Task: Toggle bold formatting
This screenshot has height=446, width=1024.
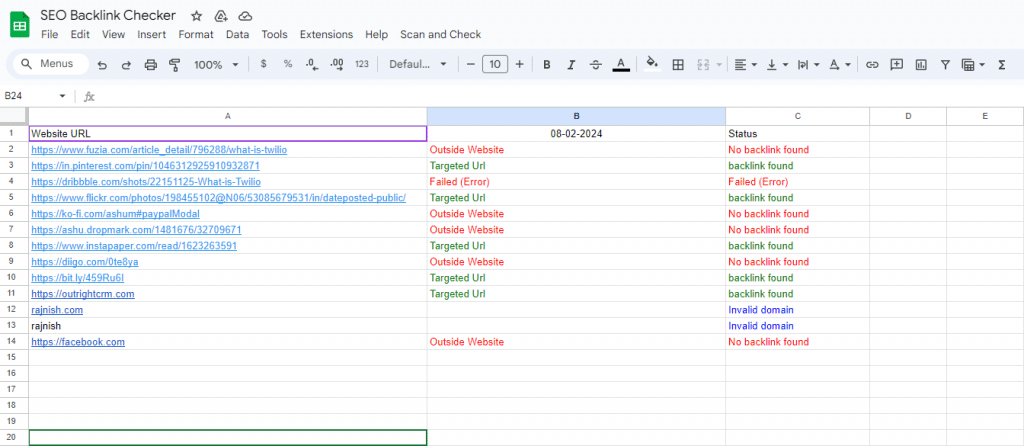Action: coord(547,64)
